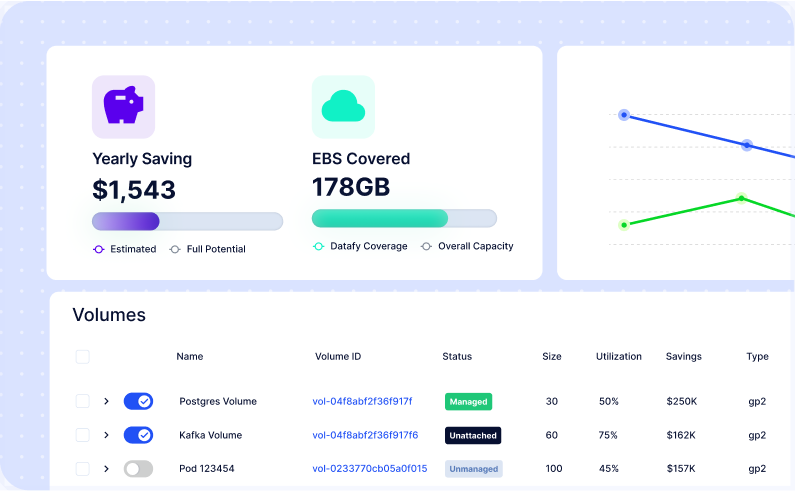Click the $157K savings value
795x491 pixels.
(x=681, y=469)
